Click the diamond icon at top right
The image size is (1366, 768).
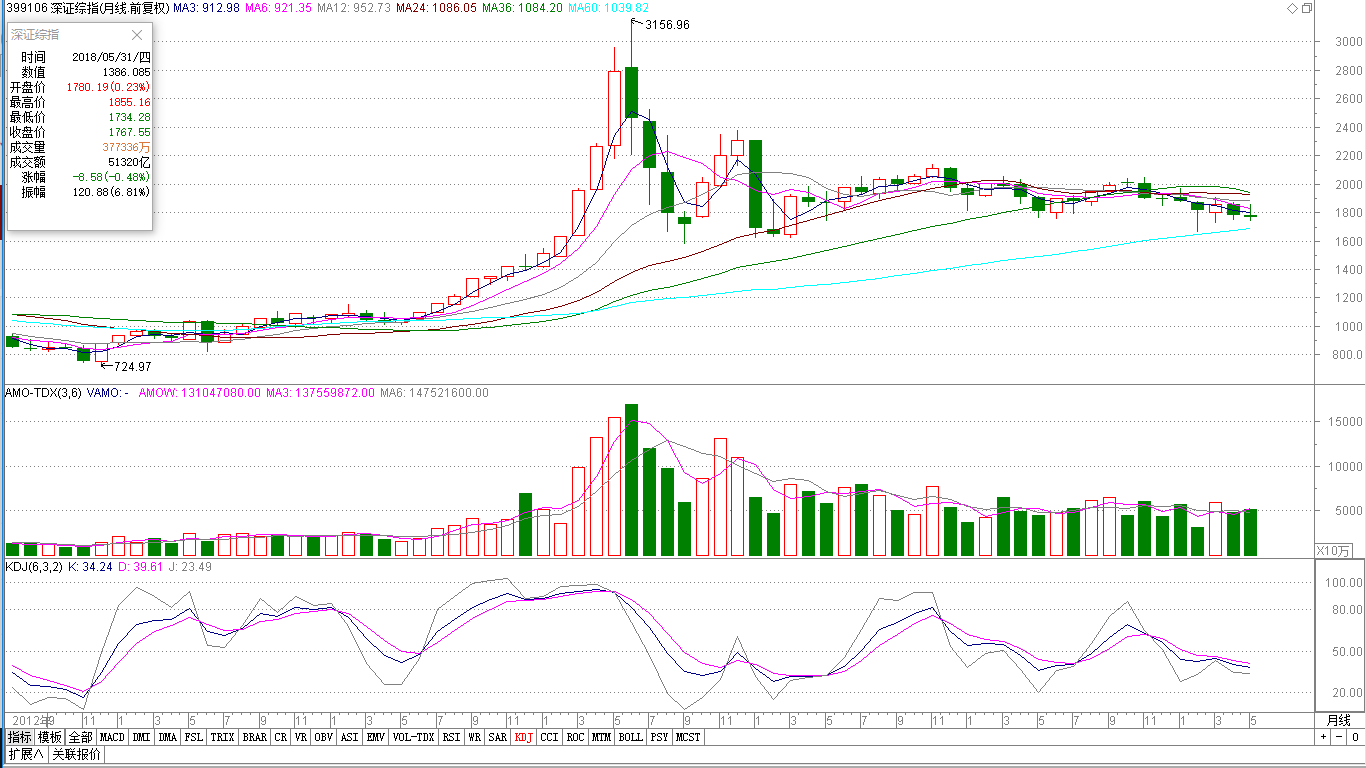(x=1292, y=8)
